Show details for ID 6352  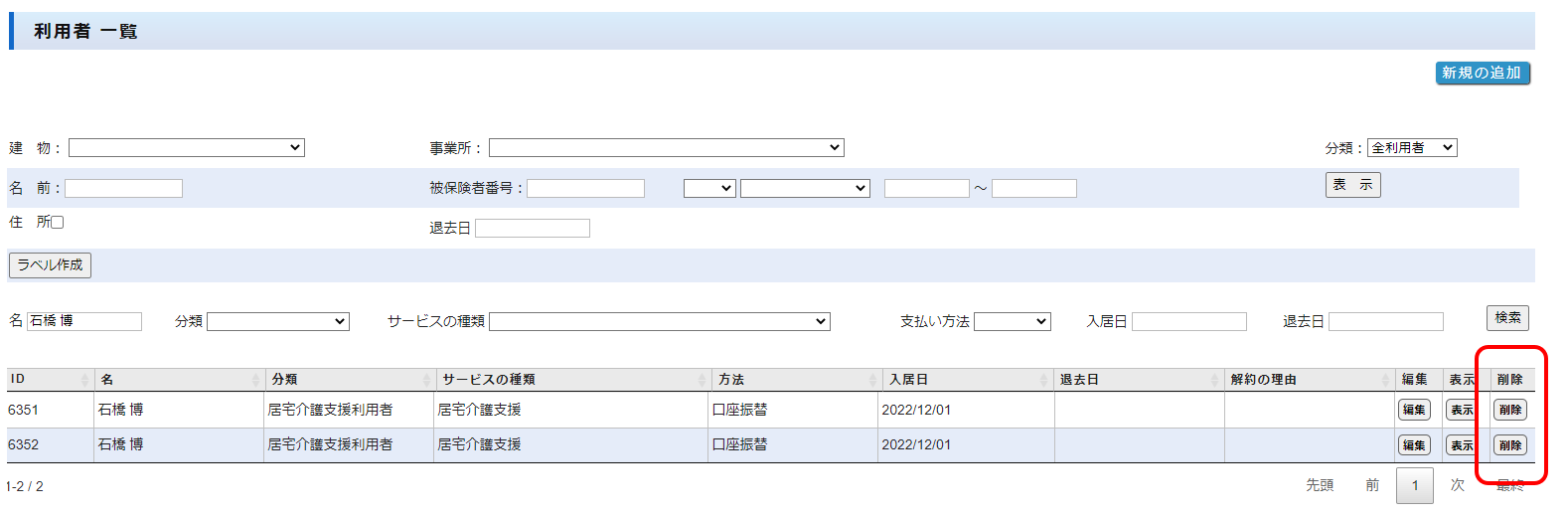pyautogui.click(x=1461, y=445)
